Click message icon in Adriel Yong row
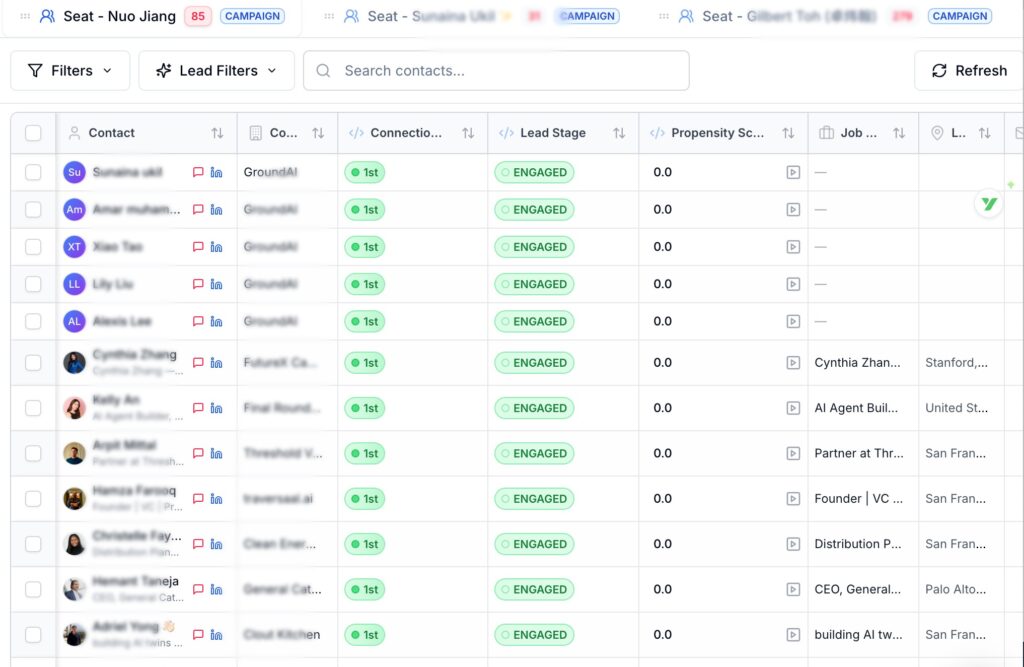This screenshot has width=1024, height=667. (198, 635)
